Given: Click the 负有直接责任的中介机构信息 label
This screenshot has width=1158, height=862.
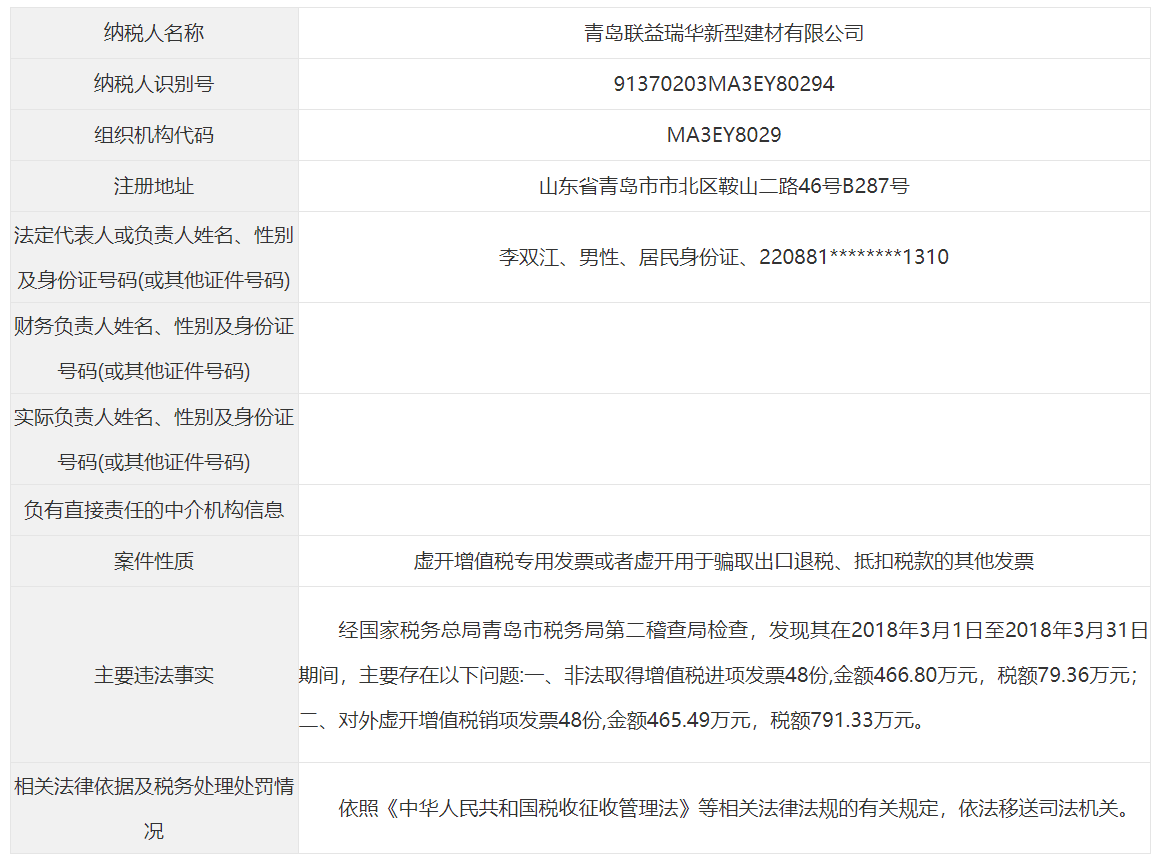Looking at the screenshot, I should point(154,510).
